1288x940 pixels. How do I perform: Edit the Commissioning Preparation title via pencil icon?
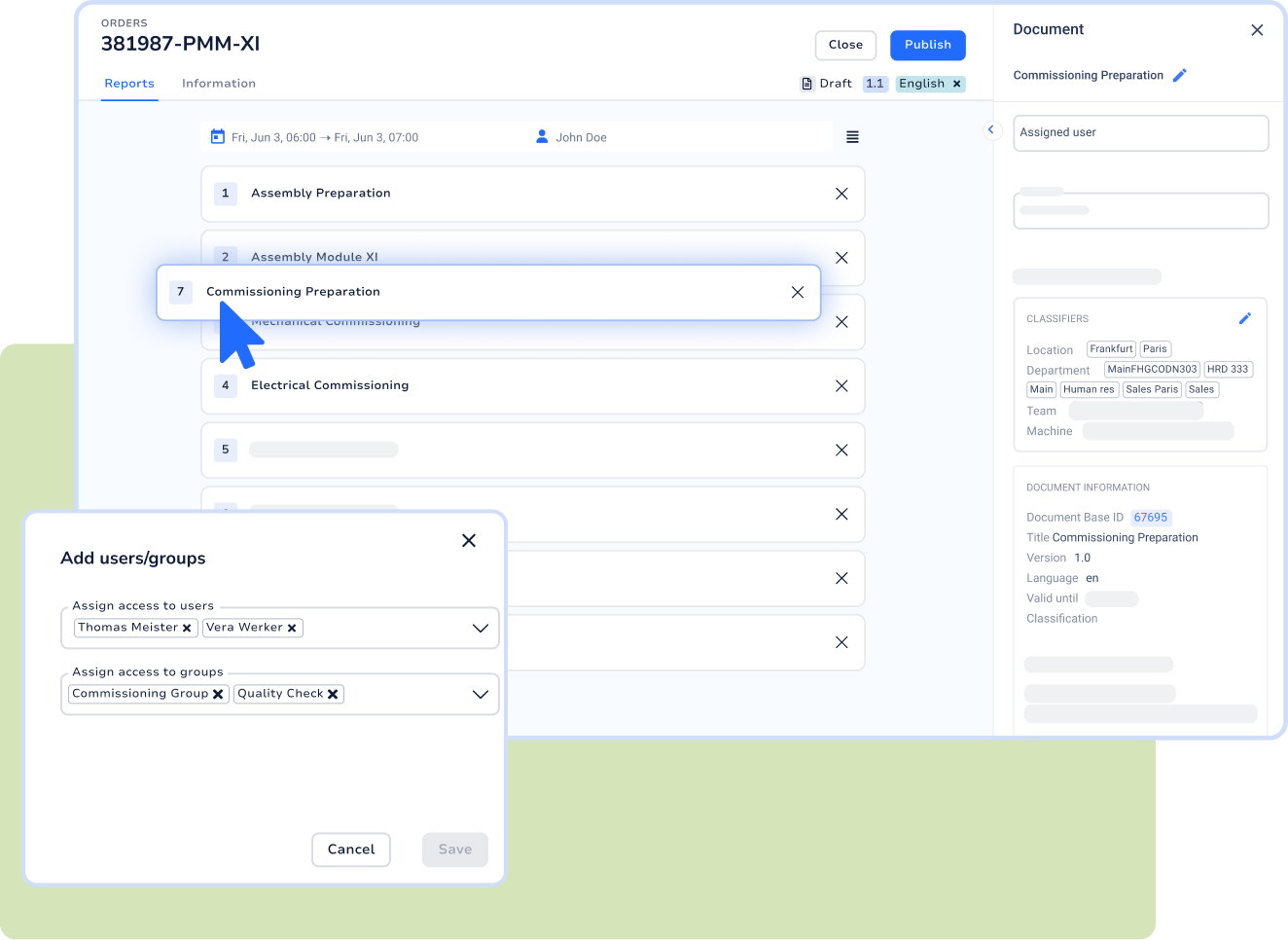point(1180,75)
